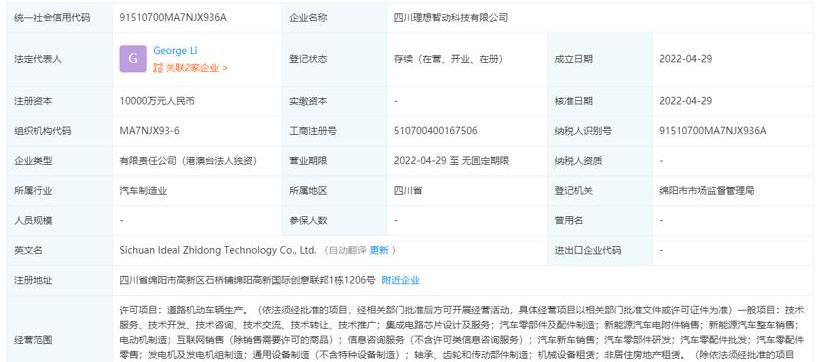This screenshot has width=820, height=362.
Task: Click region value 四川省
Action: pyautogui.click(x=408, y=191)
